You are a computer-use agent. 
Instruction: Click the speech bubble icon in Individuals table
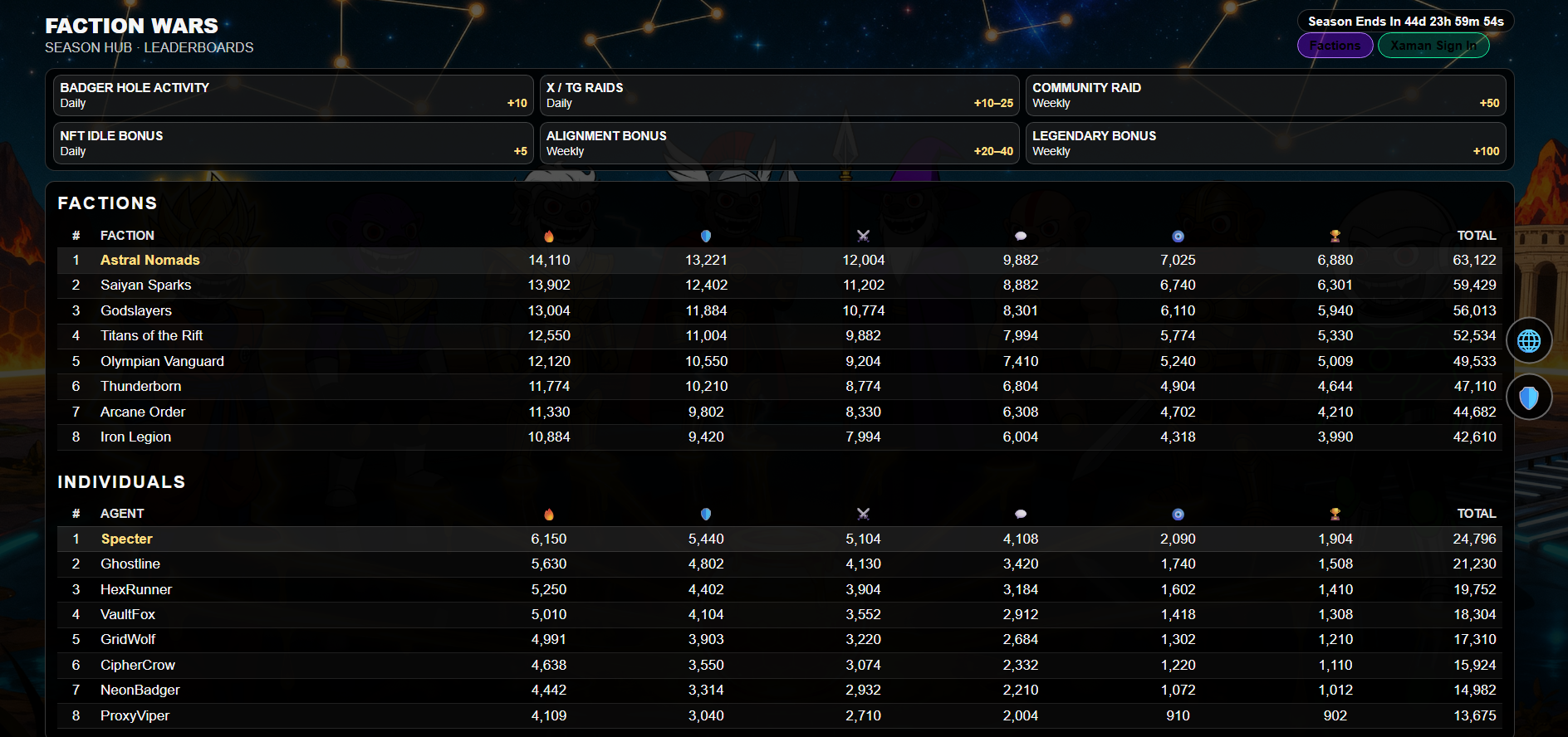(1021, 515)
